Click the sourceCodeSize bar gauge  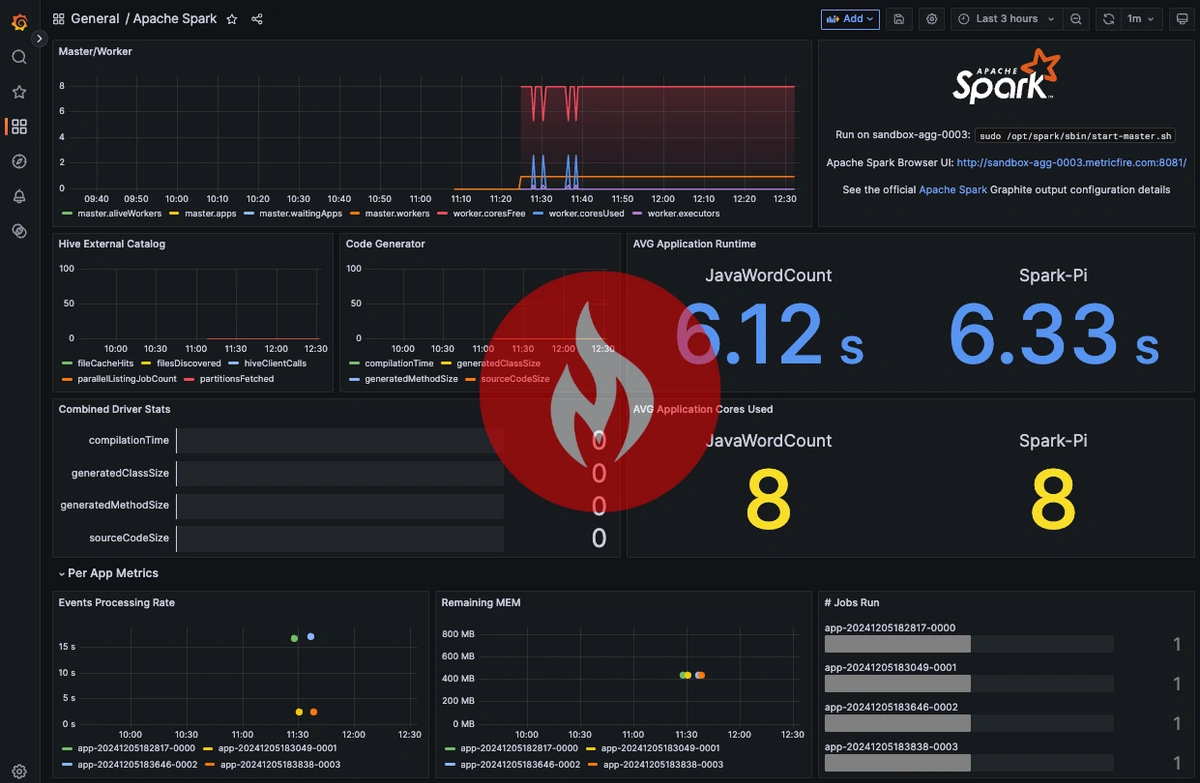(x=340, y=537)
